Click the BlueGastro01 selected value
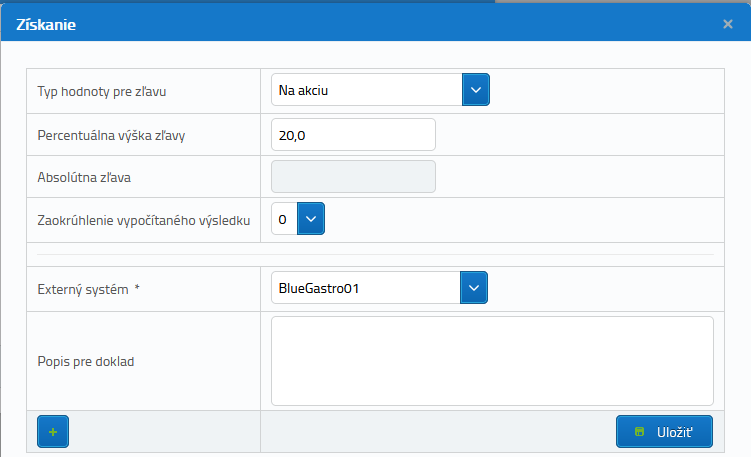 [365, 288]
